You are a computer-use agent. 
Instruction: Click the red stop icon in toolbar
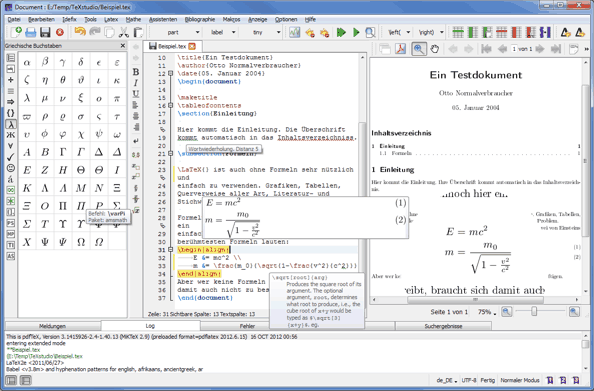point(59,33)
